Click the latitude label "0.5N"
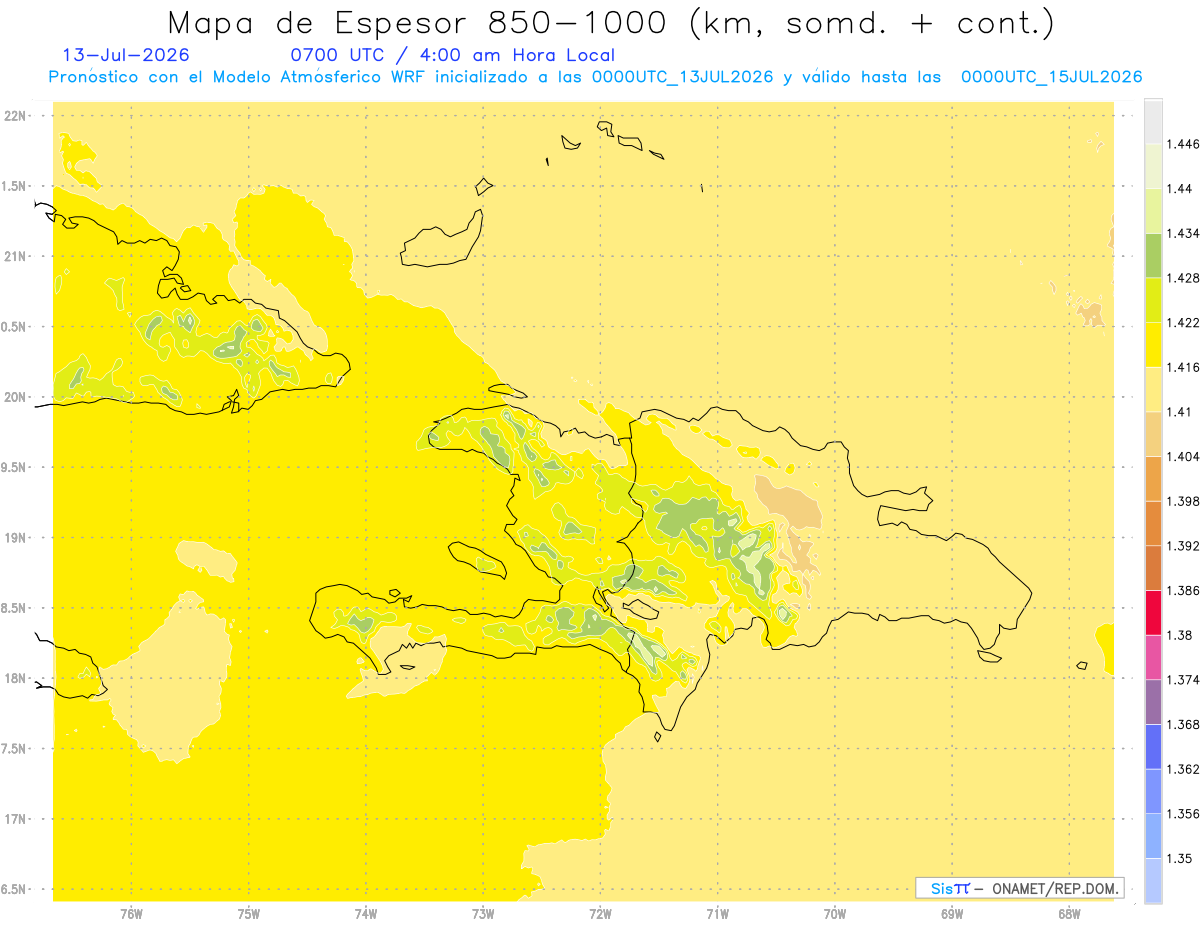 coord(14,327)
